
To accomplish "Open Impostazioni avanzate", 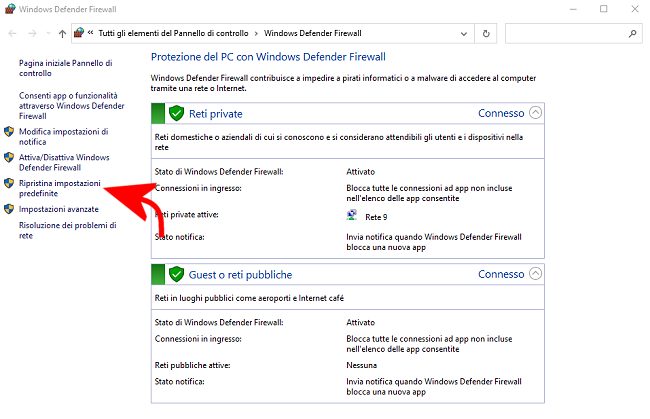I will tap(58, 209).
